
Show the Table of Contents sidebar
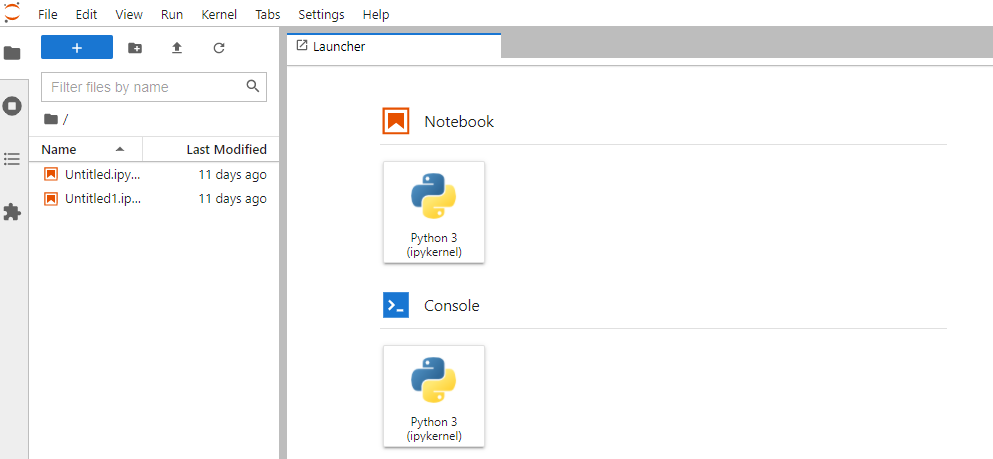tap(12, 159)
